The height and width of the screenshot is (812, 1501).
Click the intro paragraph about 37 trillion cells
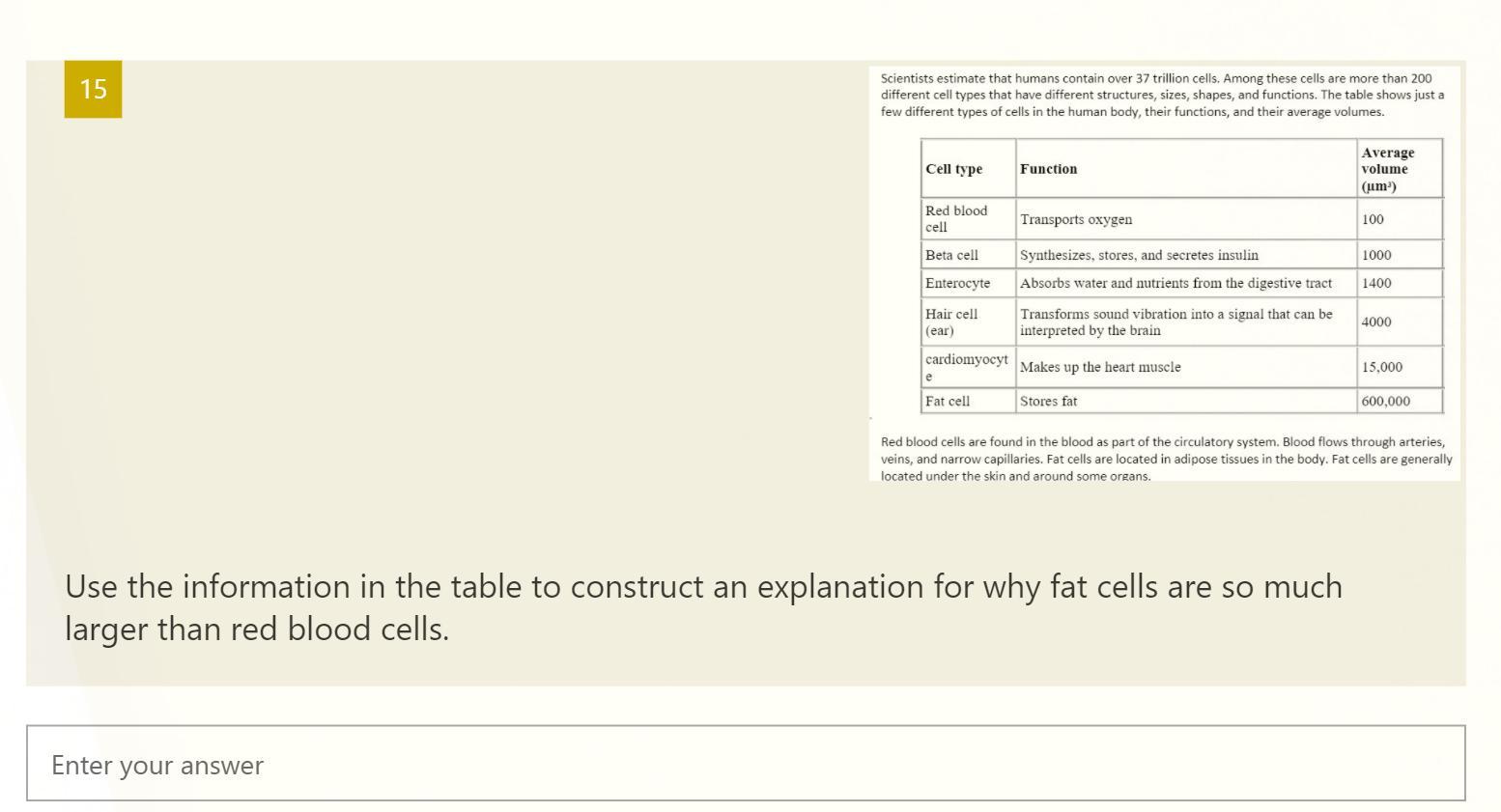(1163, 95)
